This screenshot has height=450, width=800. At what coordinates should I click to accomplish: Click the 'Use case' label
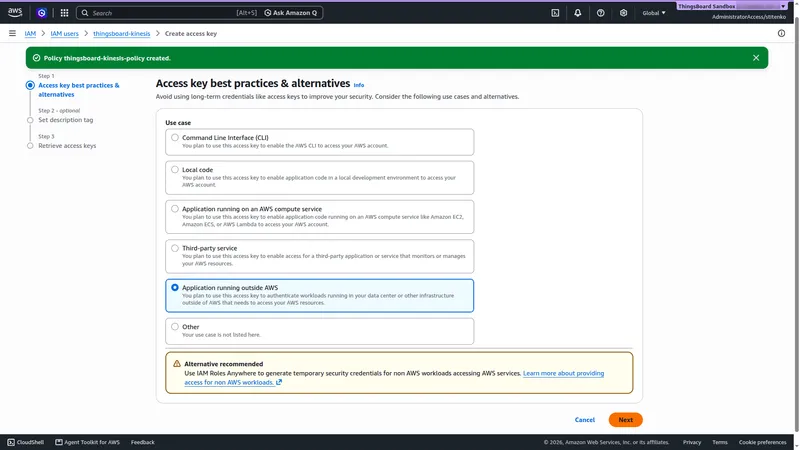click(x=178, y=122)
